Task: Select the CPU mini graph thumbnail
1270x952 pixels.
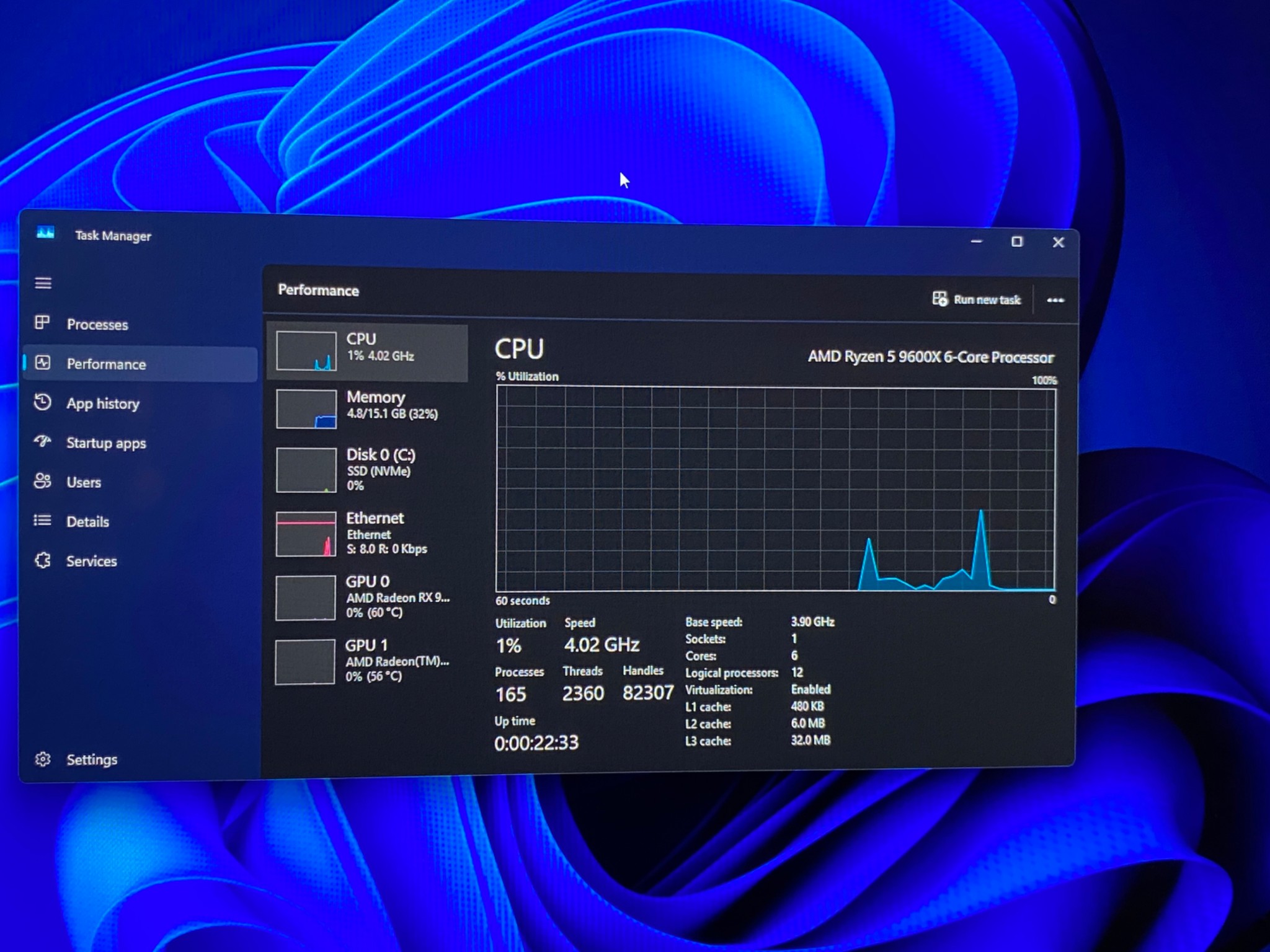Action: 306,351
